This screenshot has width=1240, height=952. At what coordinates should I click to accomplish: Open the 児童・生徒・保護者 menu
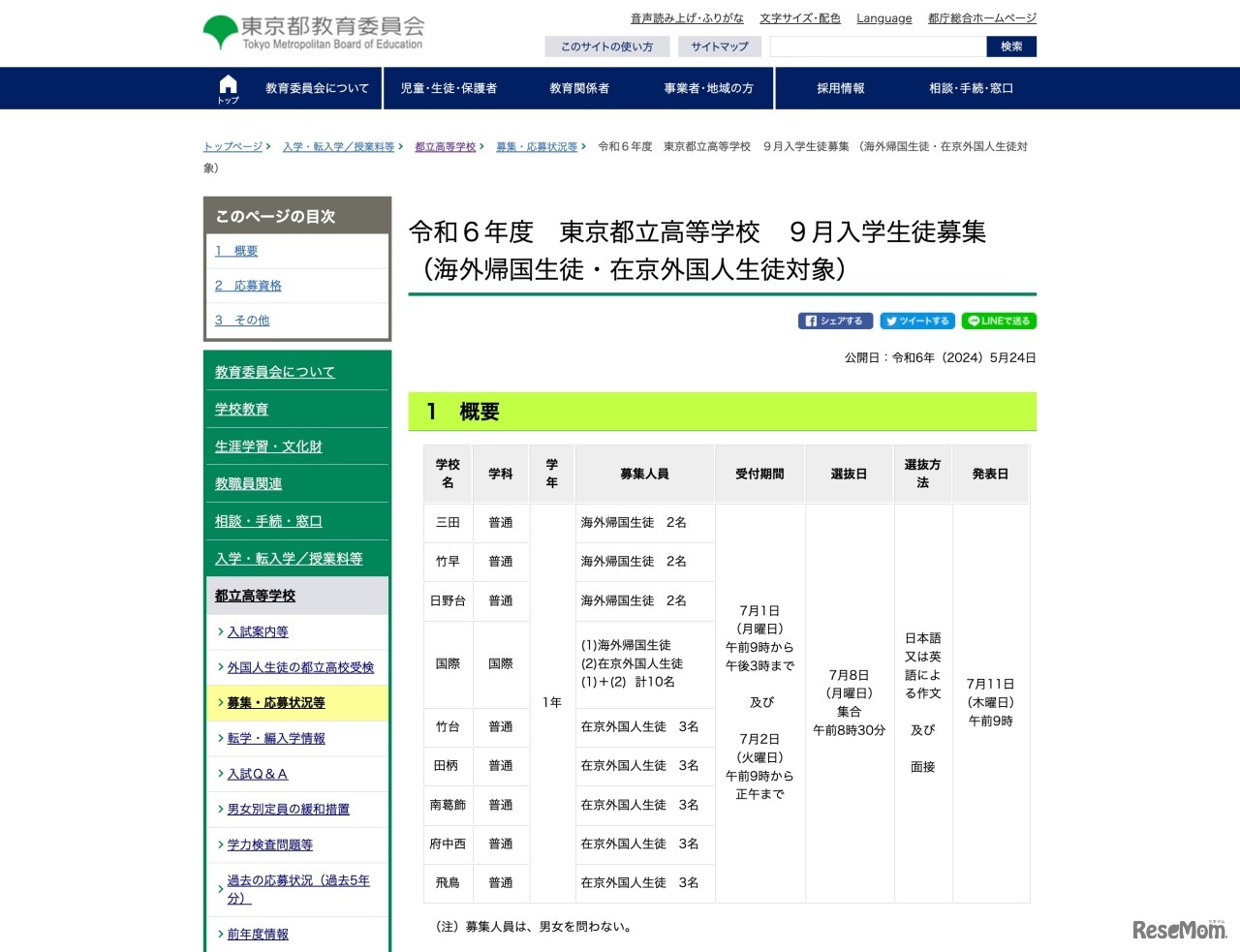point(449,88)
